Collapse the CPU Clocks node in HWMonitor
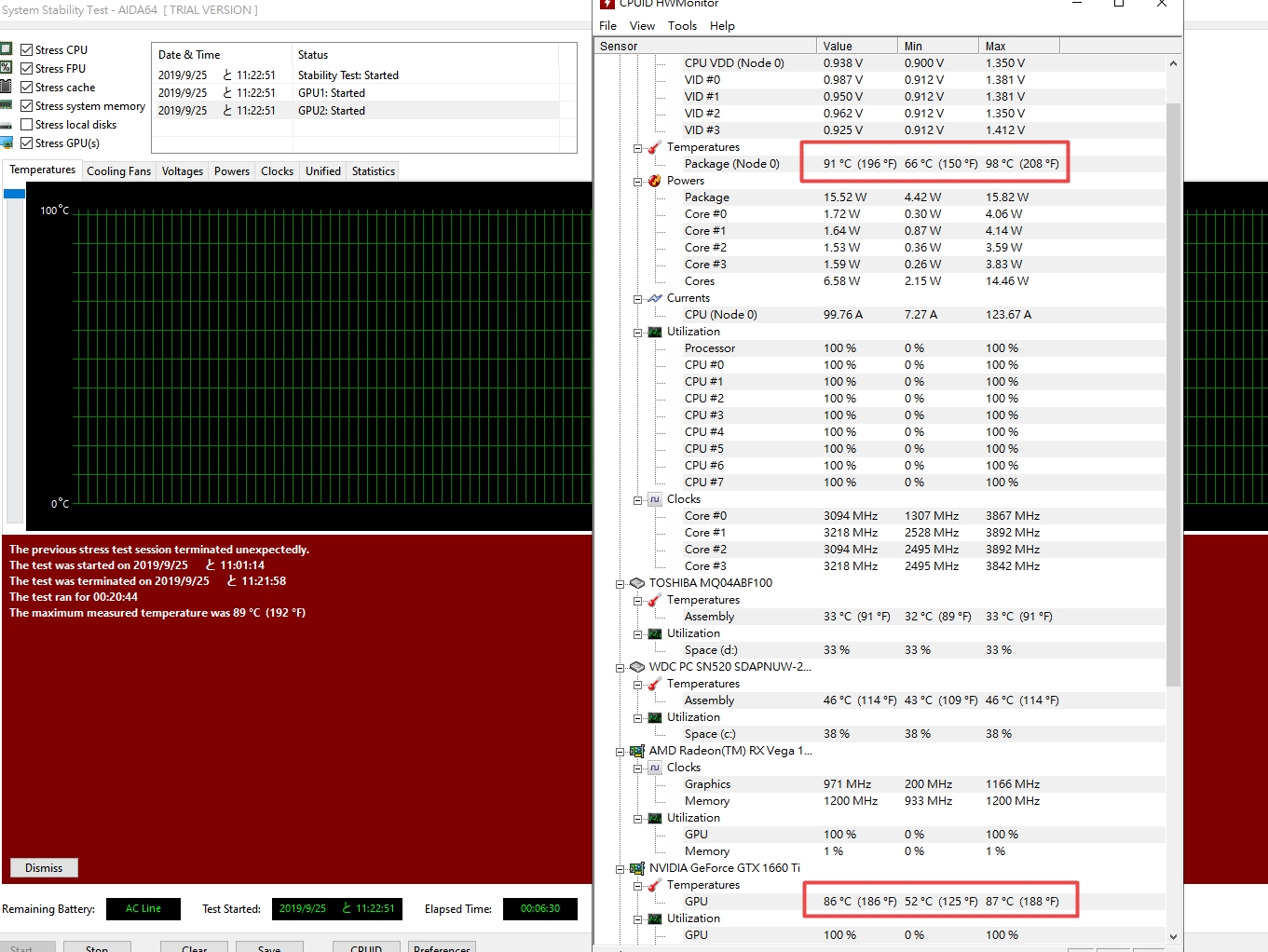 pyautogui.click(x=638, y=500)
